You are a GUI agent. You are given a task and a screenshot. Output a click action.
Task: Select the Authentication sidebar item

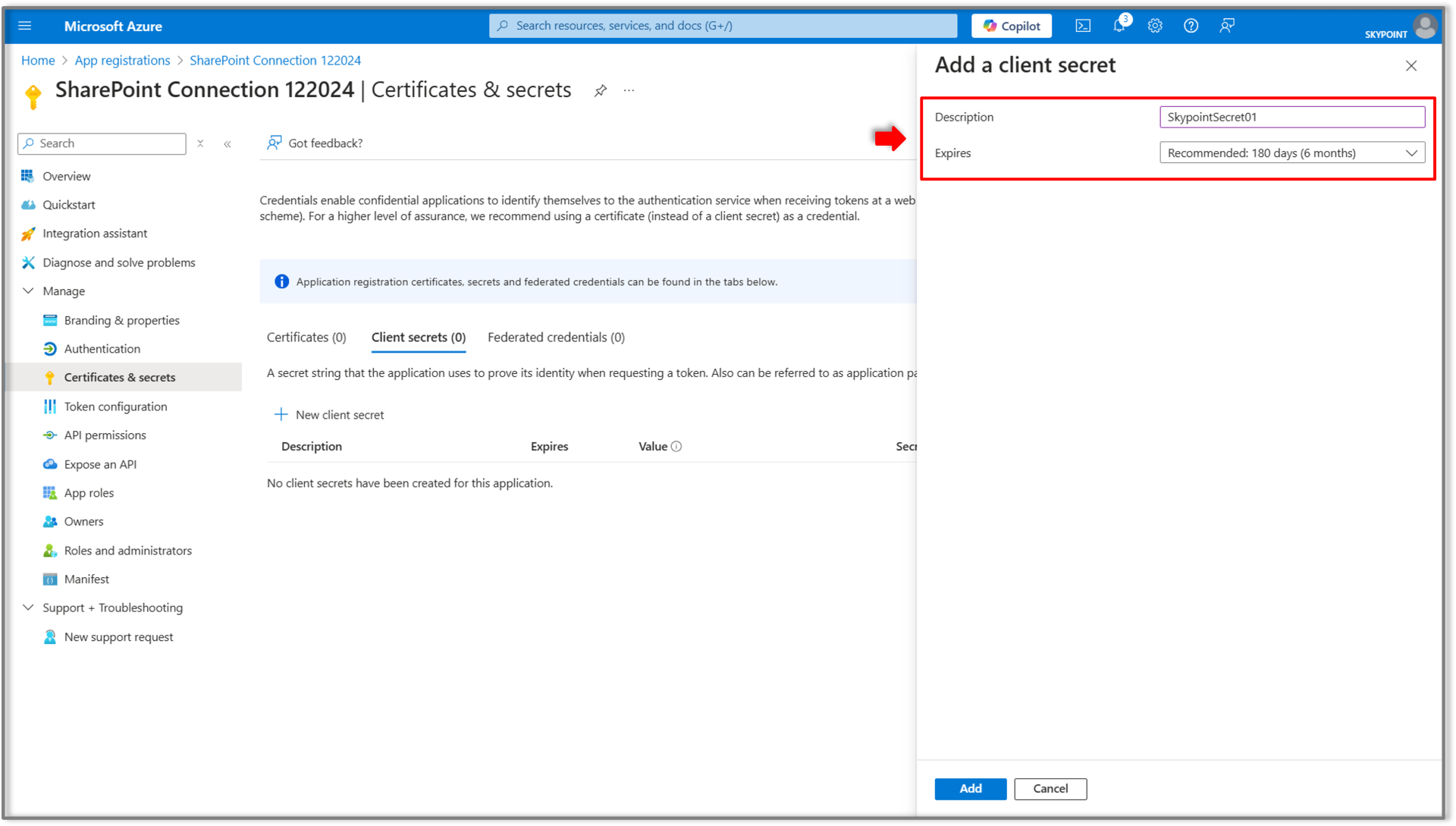[102, 348]
